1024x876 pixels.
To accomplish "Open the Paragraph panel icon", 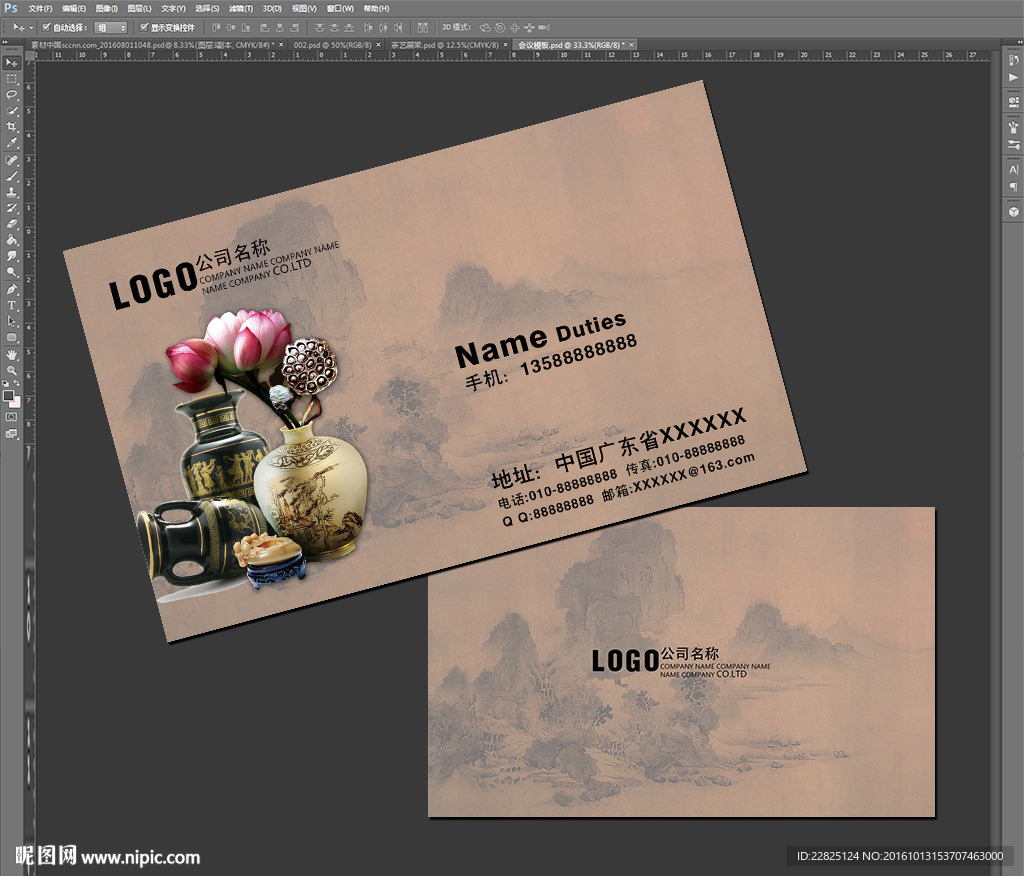I will [x=1013, y=187].
